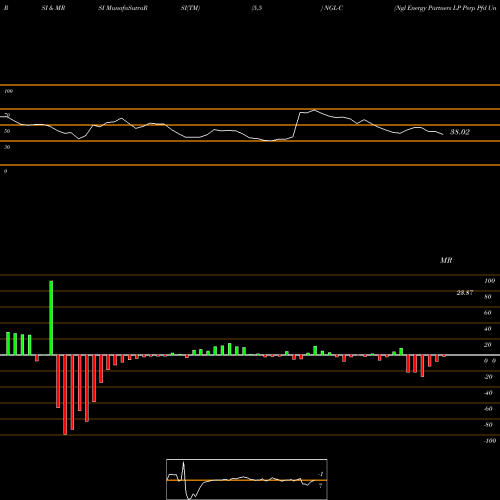Click 'Ngl Energy Partners LP Perp Pfd' title
500x500 pixels.
[x=445, y=8]
